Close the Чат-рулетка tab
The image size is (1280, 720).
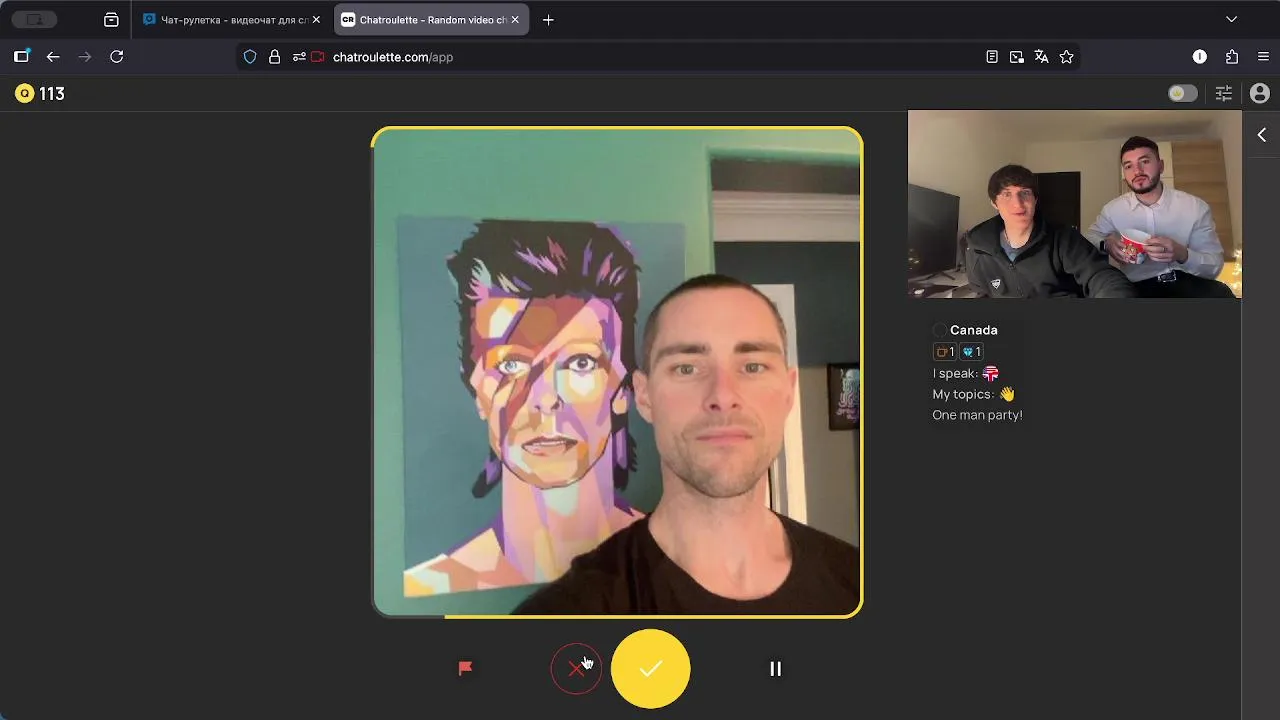tap(316, 20)
